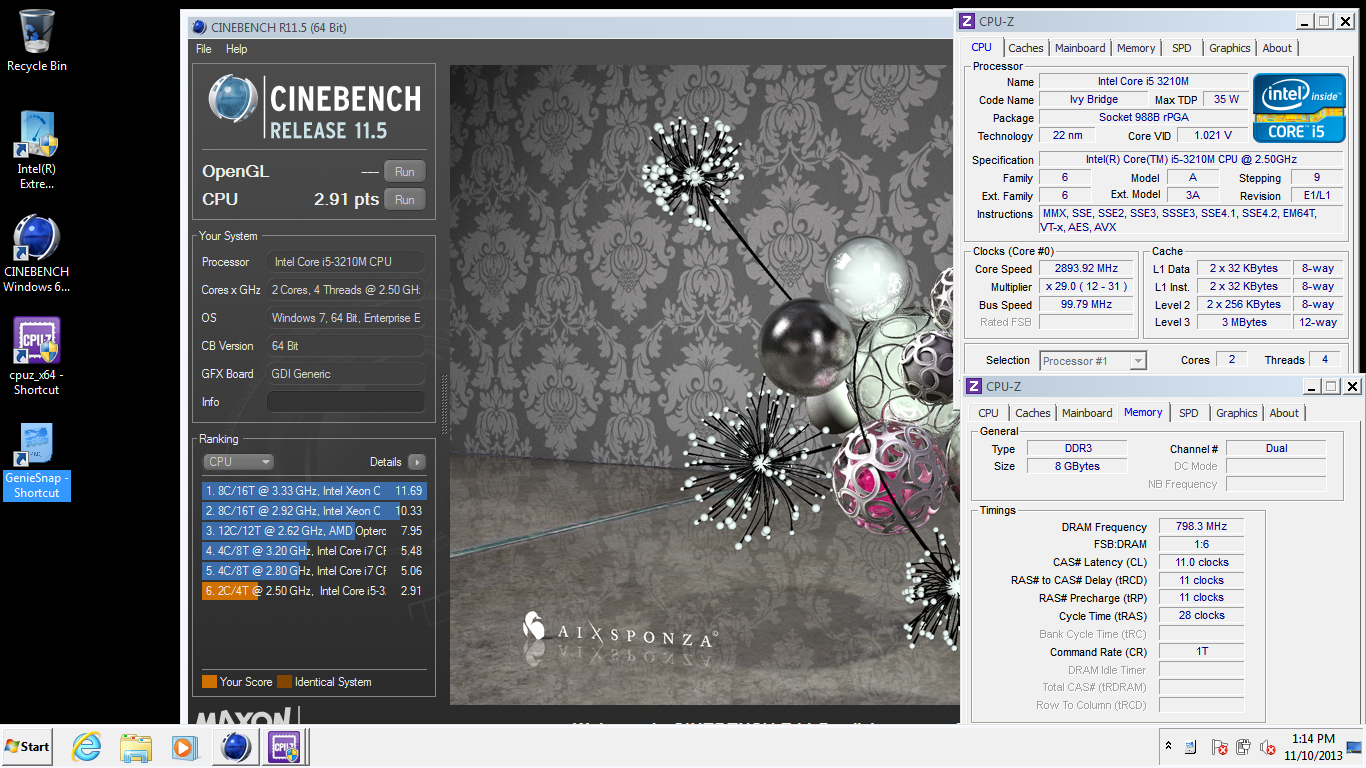Image resolution: width=1366 pixels, height=768 pixels.
Task: Click Core Speed value 2893.92 MHz
Action: 1086,269
